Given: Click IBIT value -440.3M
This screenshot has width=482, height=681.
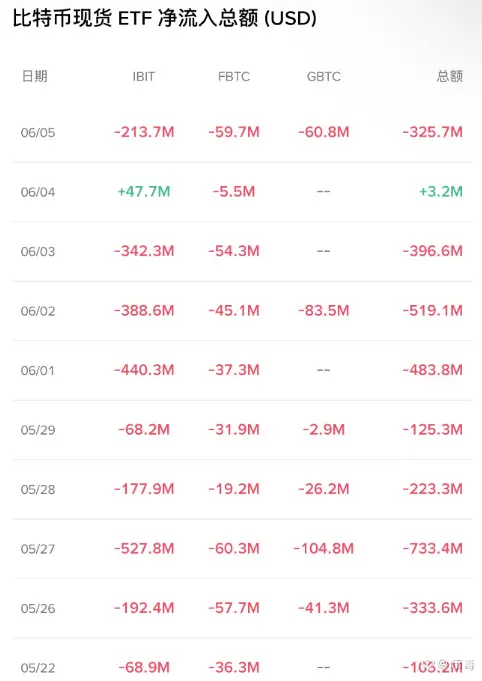Looking at the screenshot, I should (x=144, y=370).
